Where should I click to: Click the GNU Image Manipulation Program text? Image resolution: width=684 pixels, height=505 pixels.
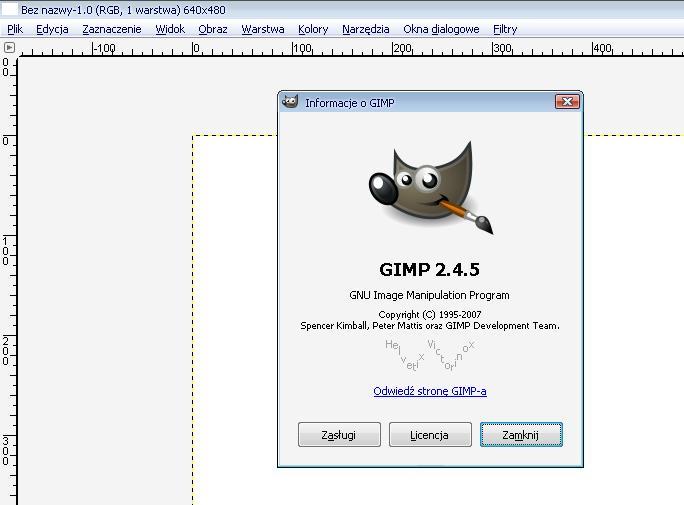tap(429, 295)
